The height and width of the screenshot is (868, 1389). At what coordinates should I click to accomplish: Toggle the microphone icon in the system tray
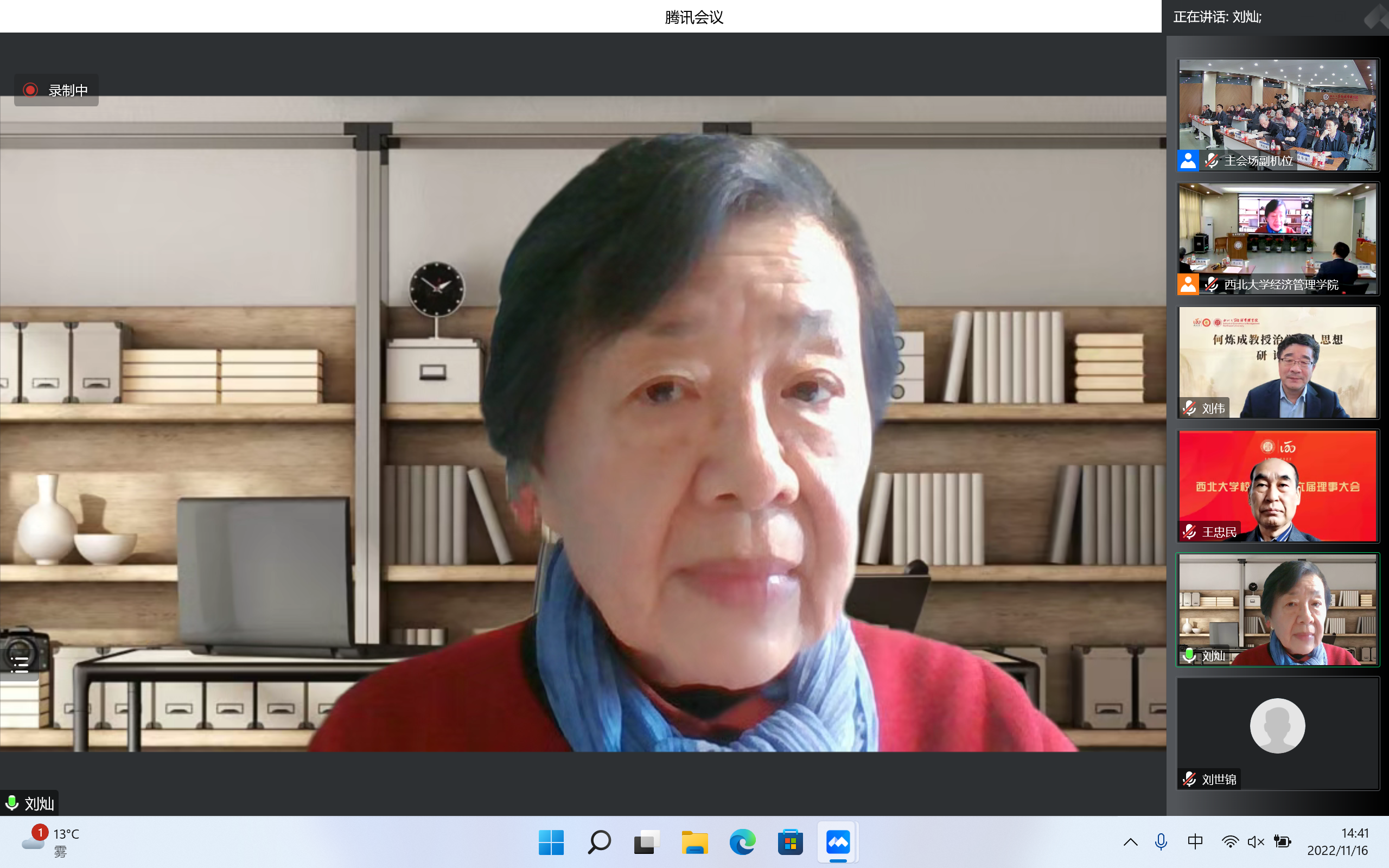coord(1161,842)
